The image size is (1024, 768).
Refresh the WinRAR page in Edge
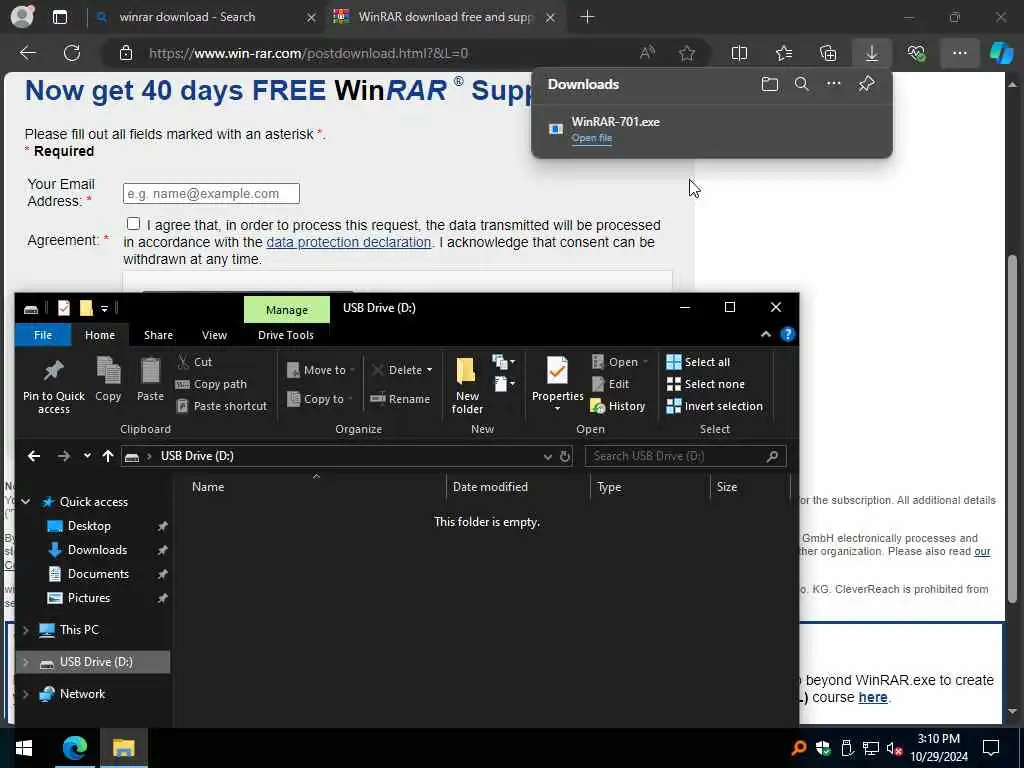pos(72,53)
